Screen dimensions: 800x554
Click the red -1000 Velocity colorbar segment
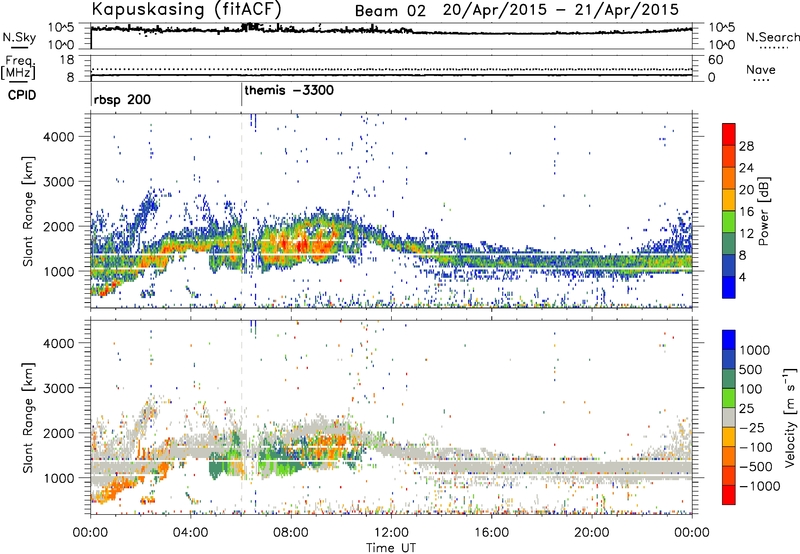(x=729, y=495)
